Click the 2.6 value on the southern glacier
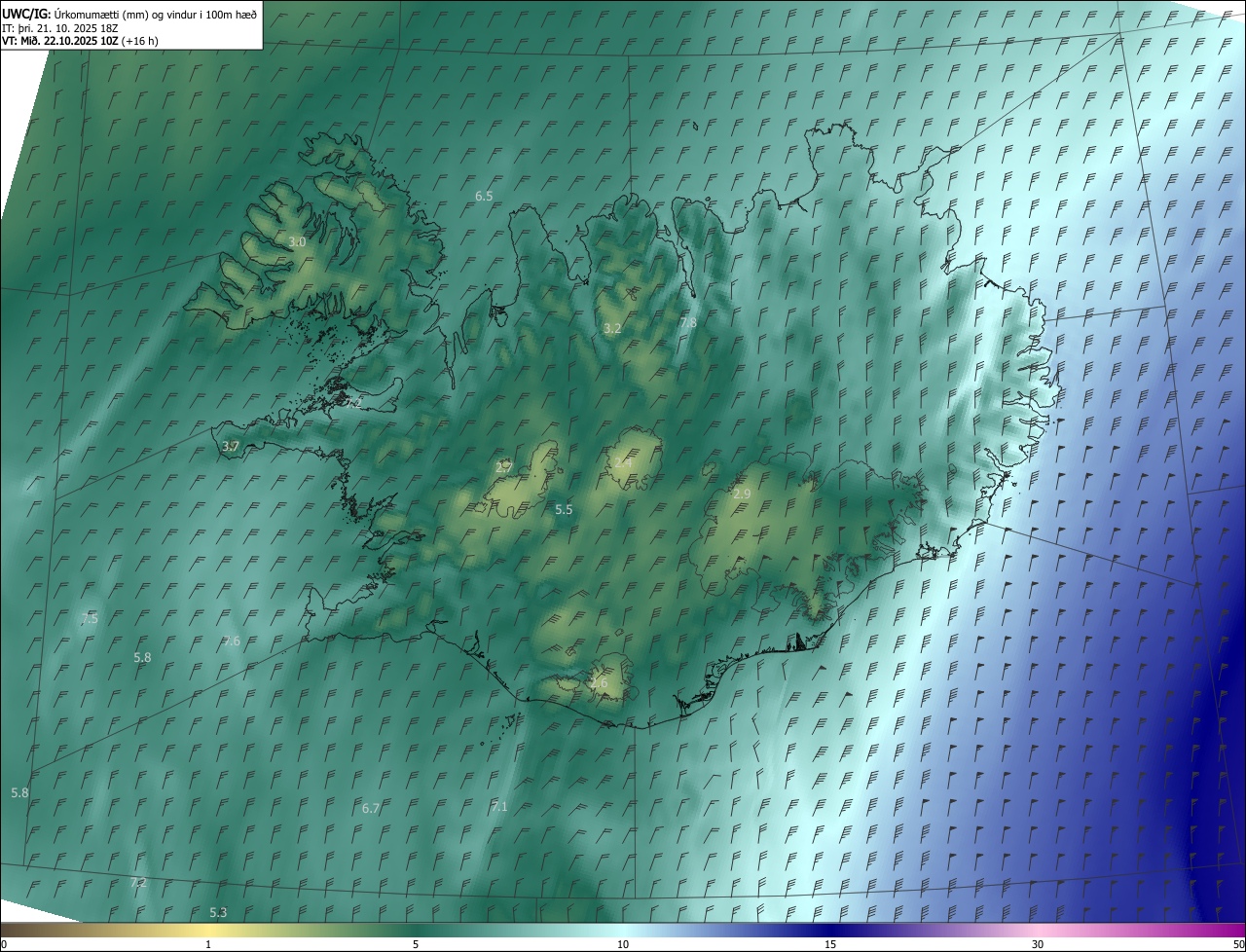Screen dimensions: 1246x952 tap(599, 683)
